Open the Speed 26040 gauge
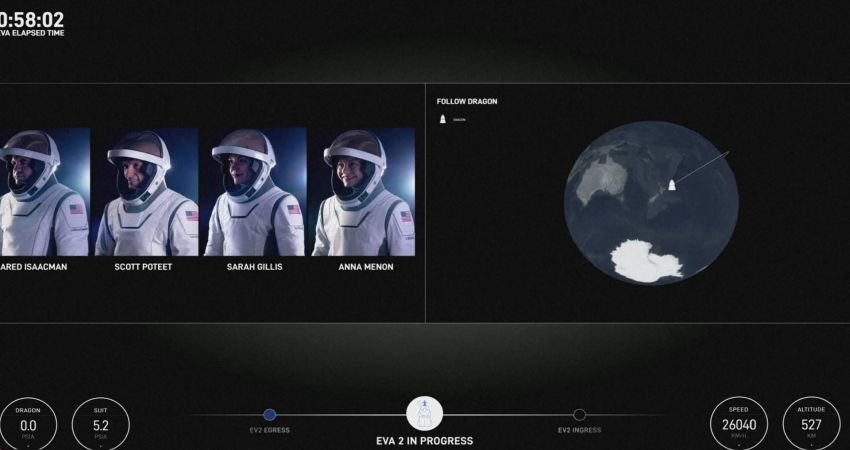 tap(738, 425)
